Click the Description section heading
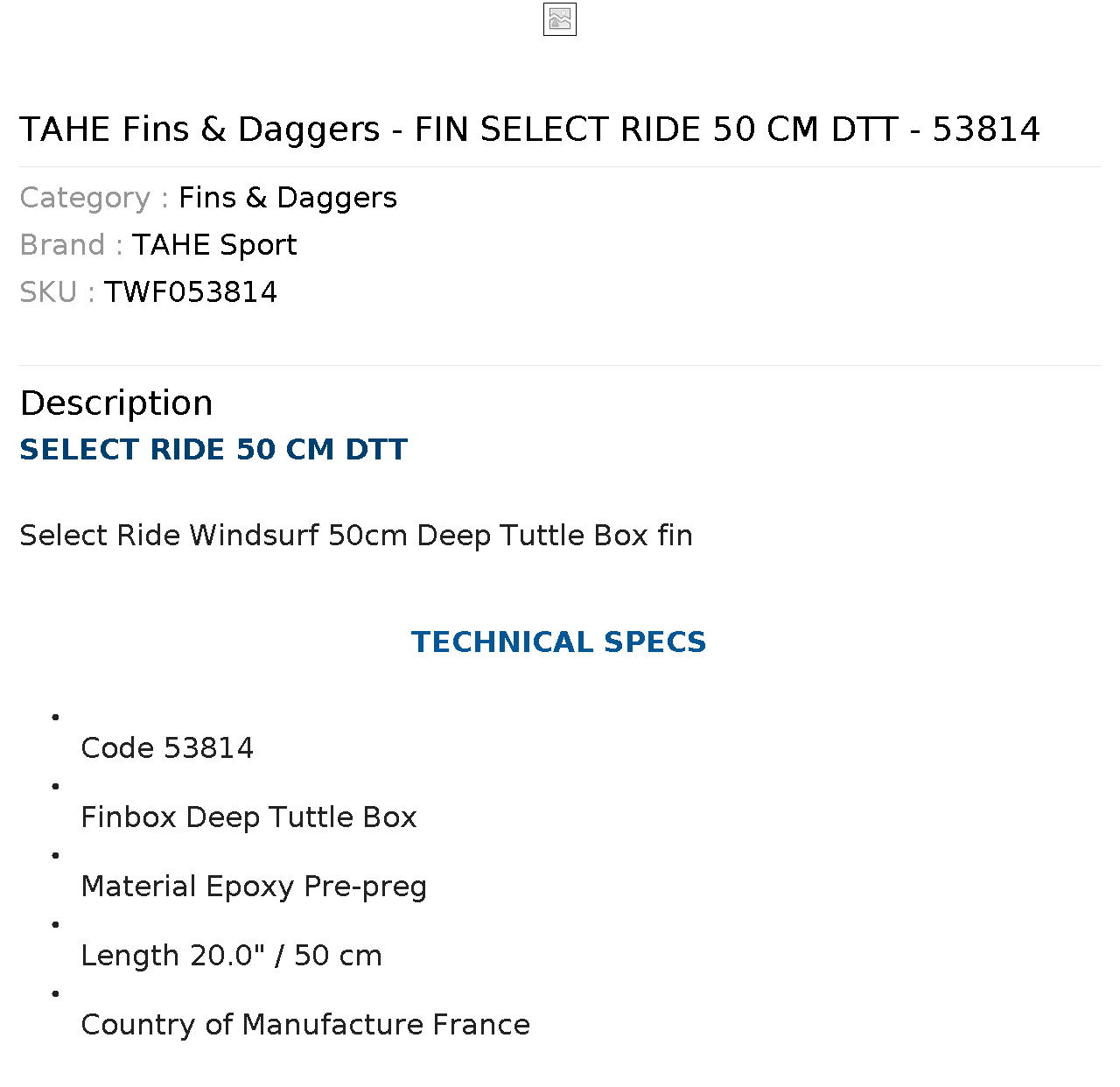Viewport: 1120px width, 1087px height. (116, 403)
